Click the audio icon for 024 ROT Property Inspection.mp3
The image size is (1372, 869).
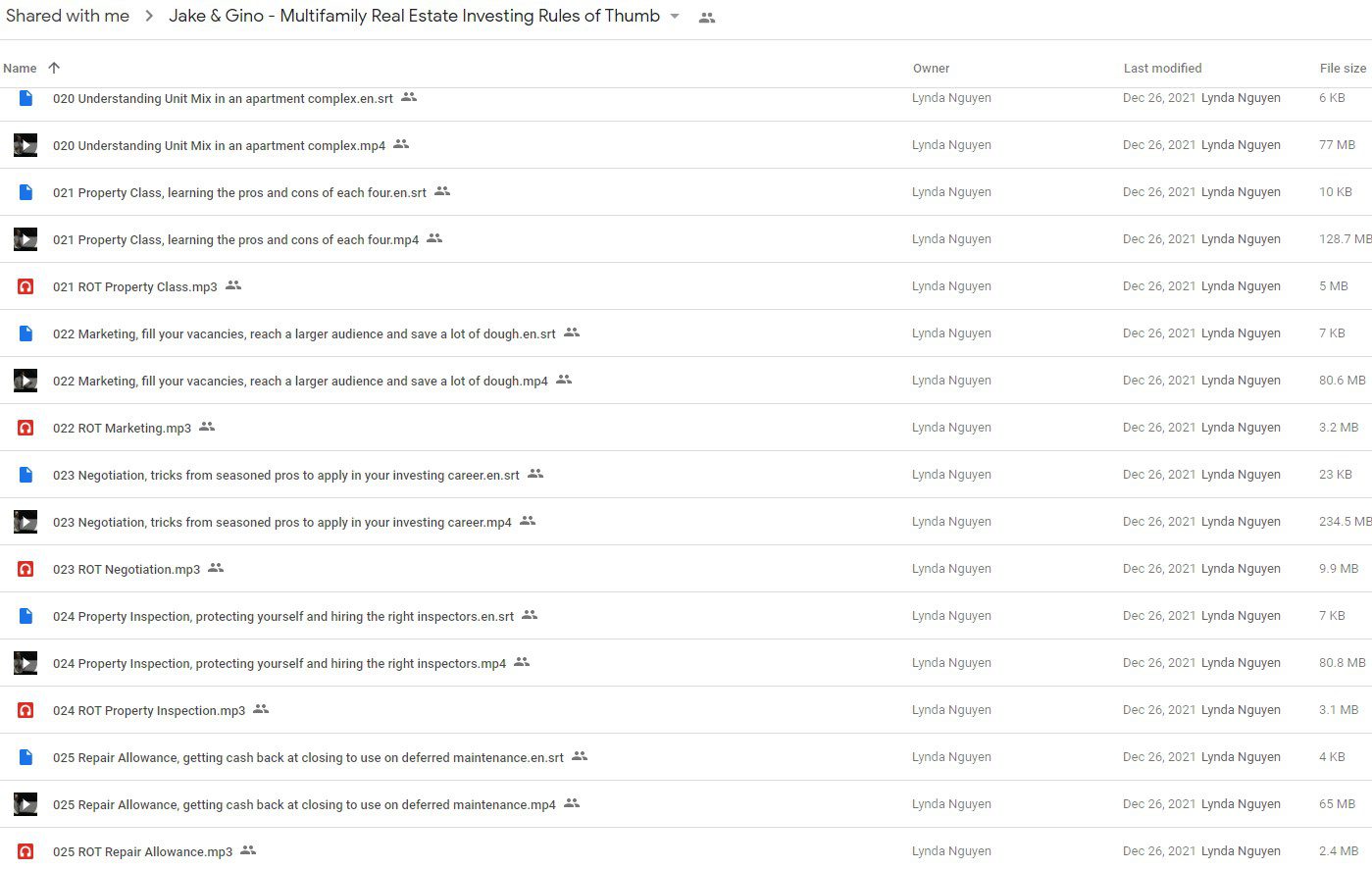click(x=25, y=710)
